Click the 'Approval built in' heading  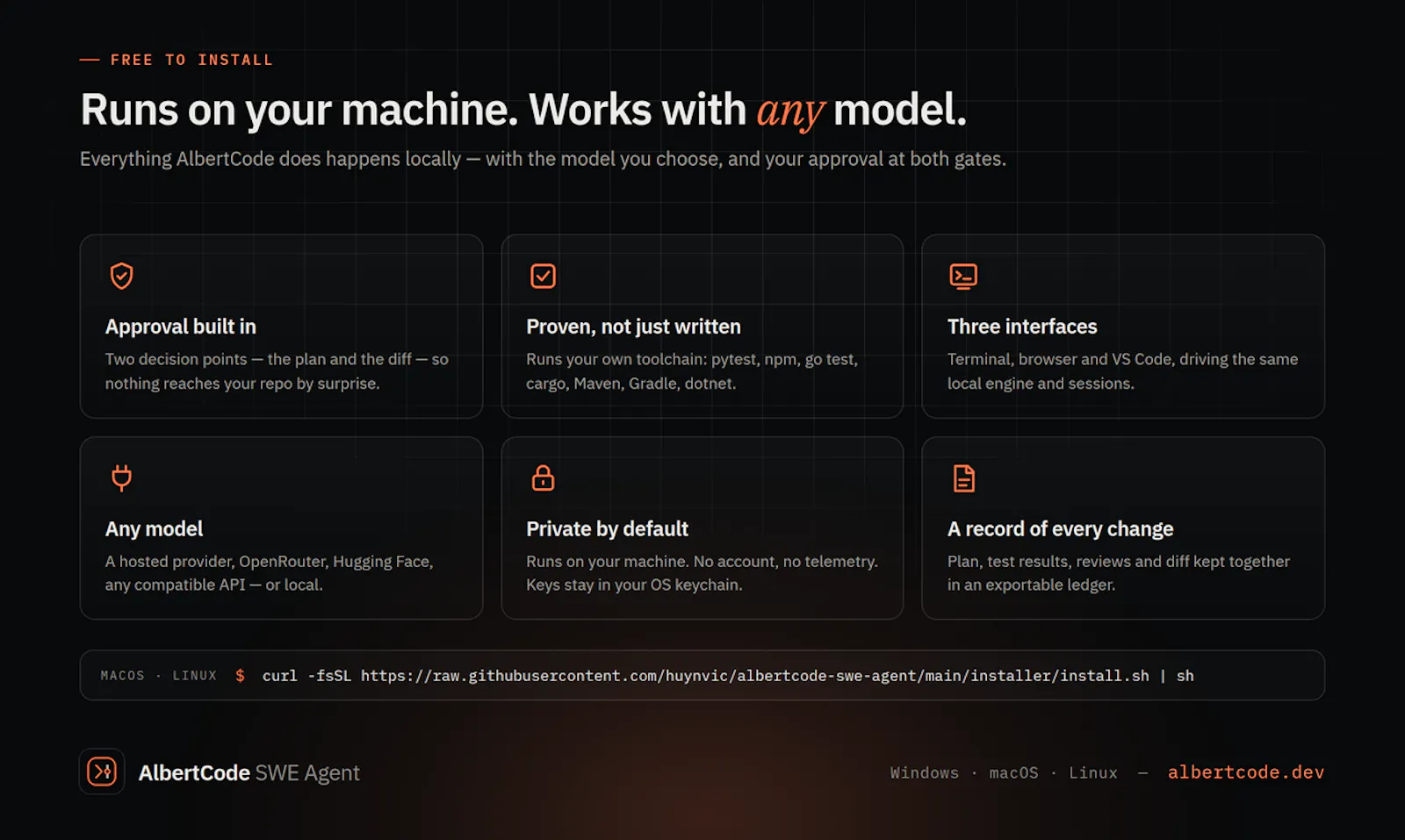(x=181, y=327)
